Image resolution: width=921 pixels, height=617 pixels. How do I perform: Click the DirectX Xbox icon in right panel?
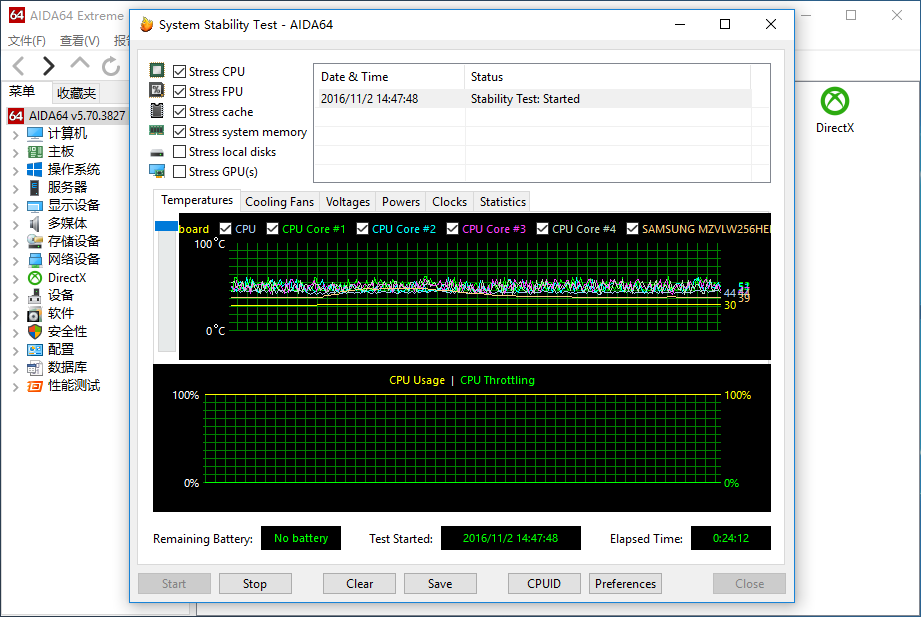click(x=834, y=101)
